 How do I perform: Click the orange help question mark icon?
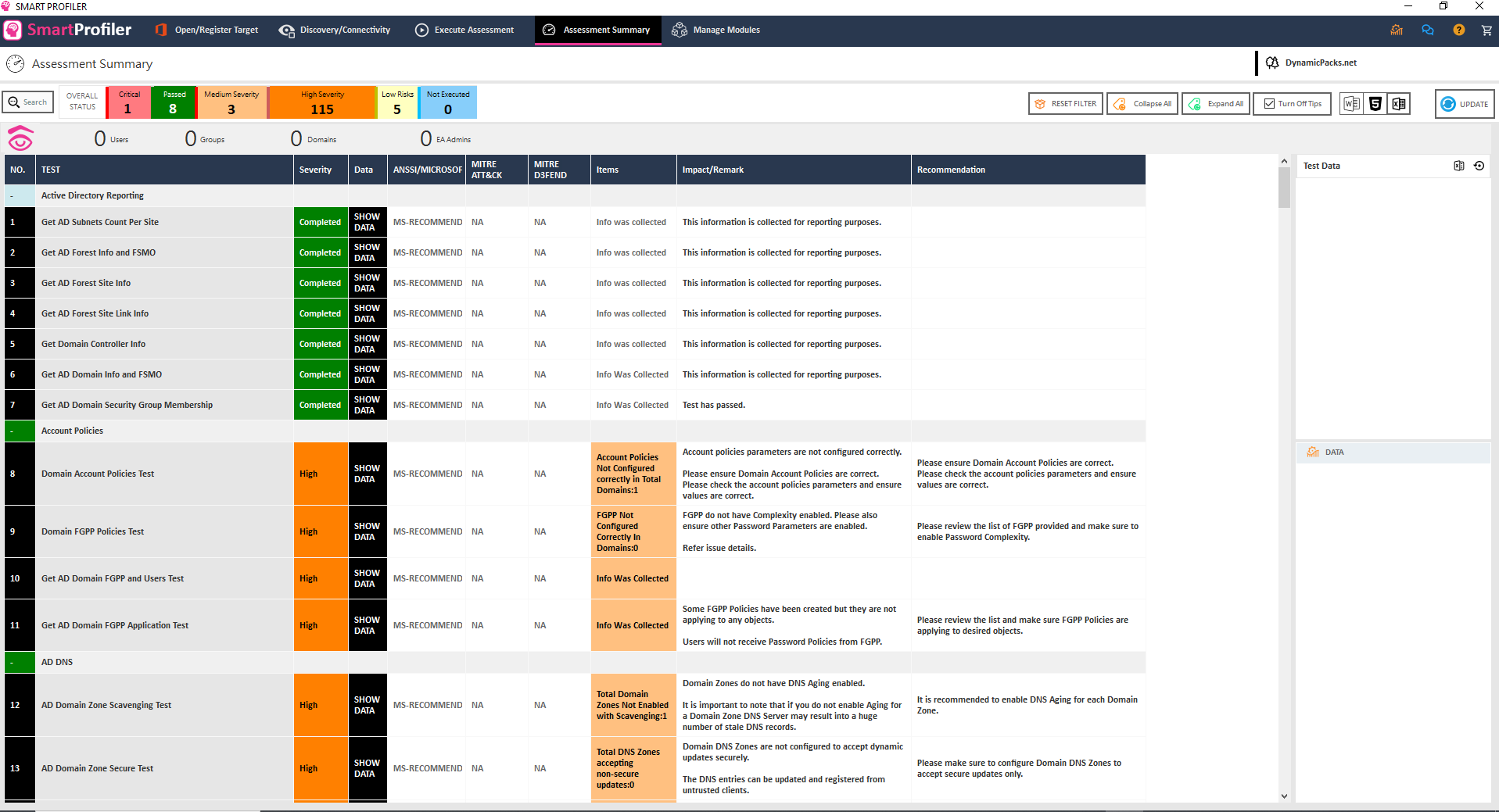[1458, 30]
